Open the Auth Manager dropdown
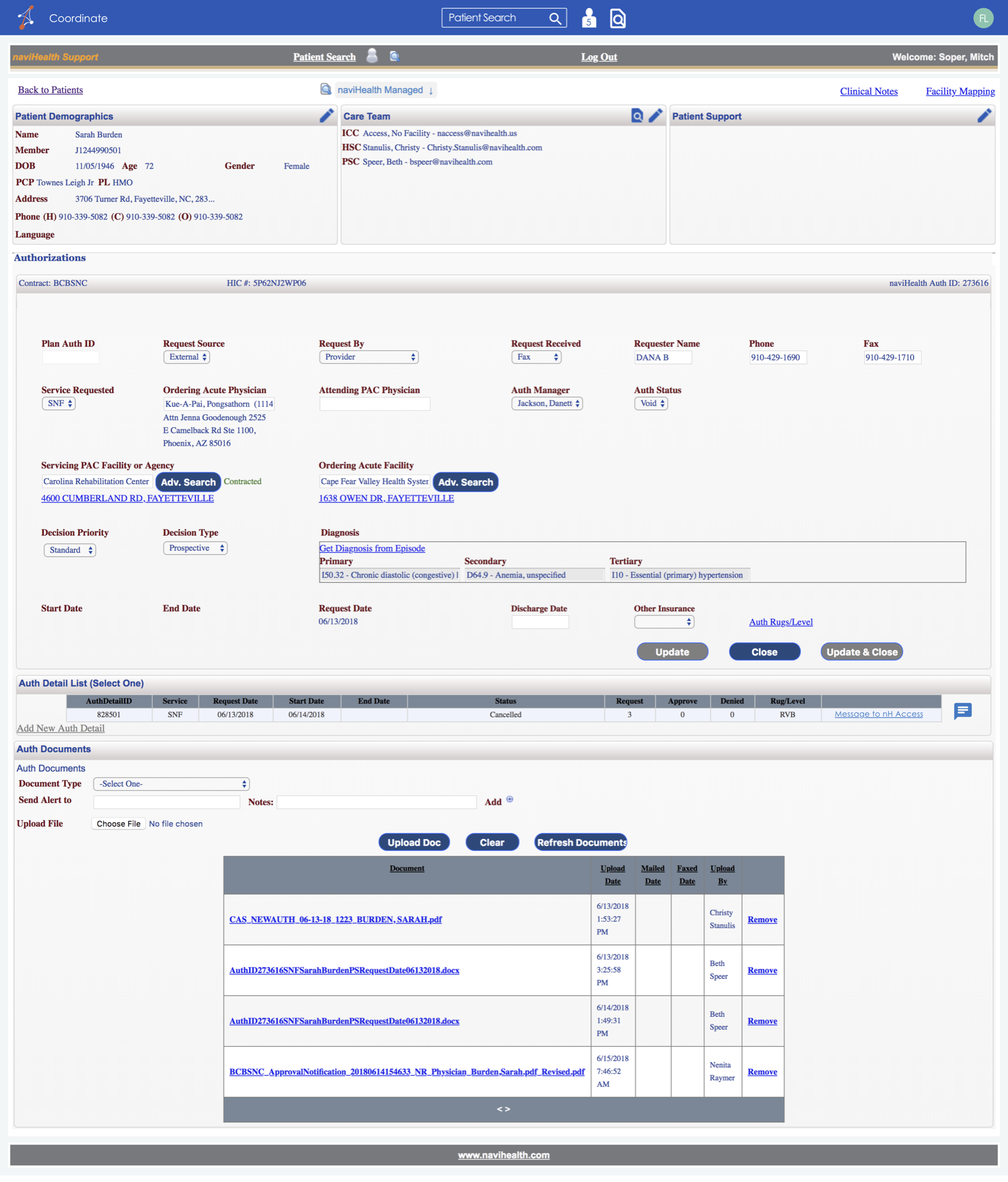 547,404
